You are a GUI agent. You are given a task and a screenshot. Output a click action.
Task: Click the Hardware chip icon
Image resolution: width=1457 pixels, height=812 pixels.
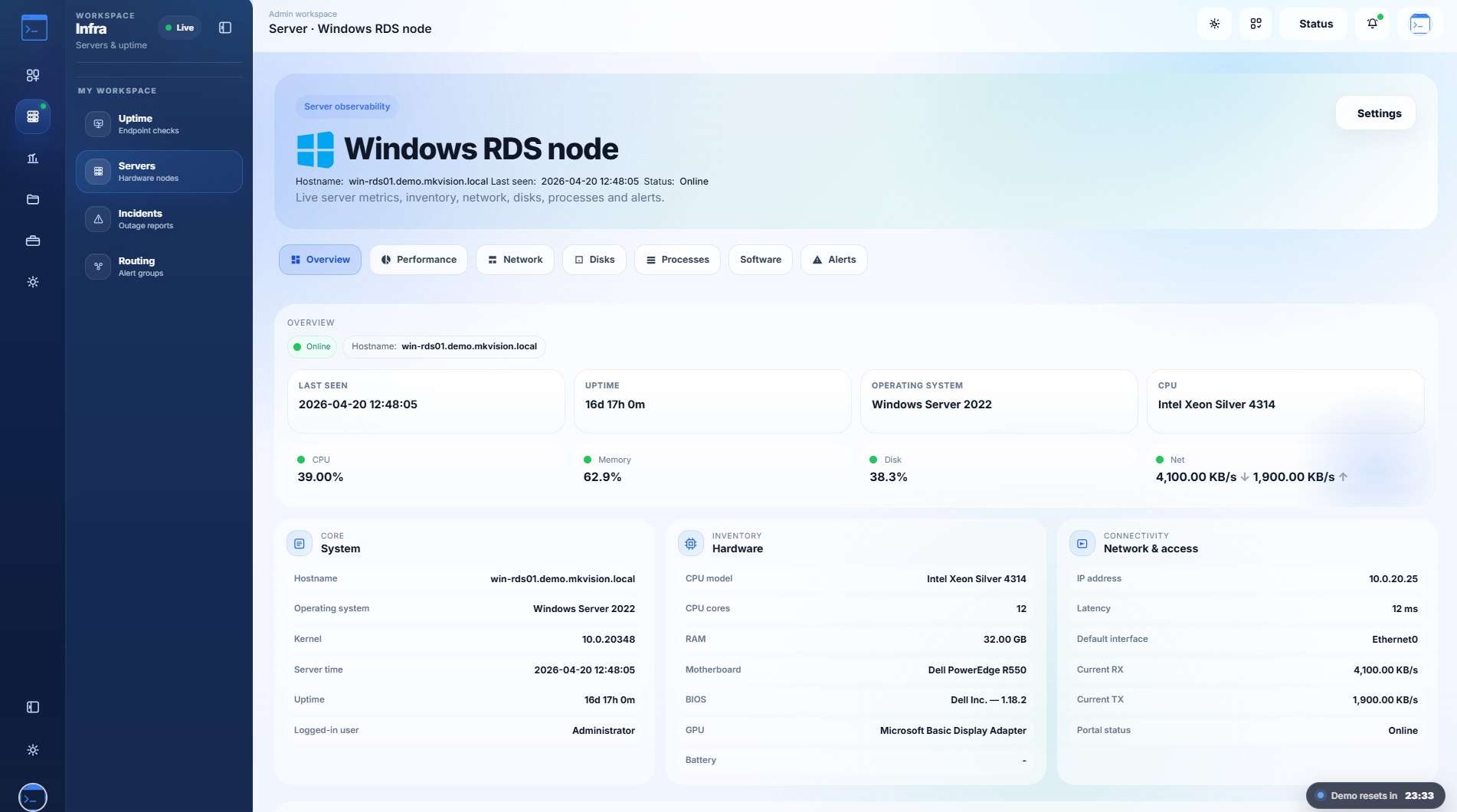691,543
